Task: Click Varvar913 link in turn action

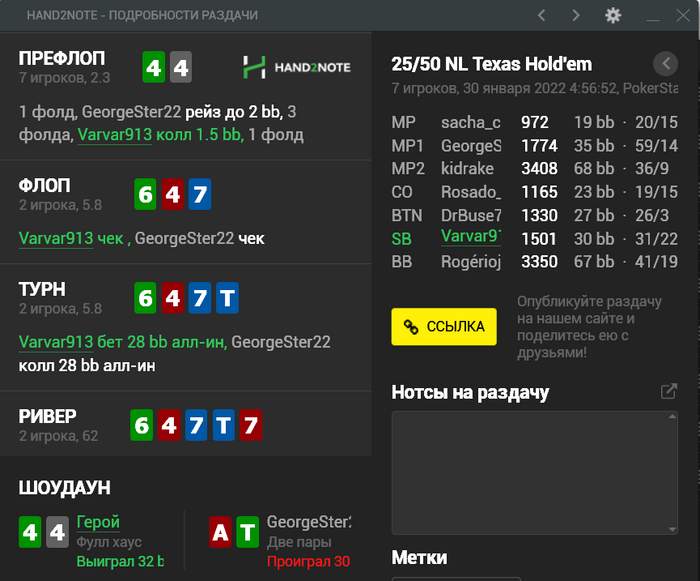Action: point(56,342)
